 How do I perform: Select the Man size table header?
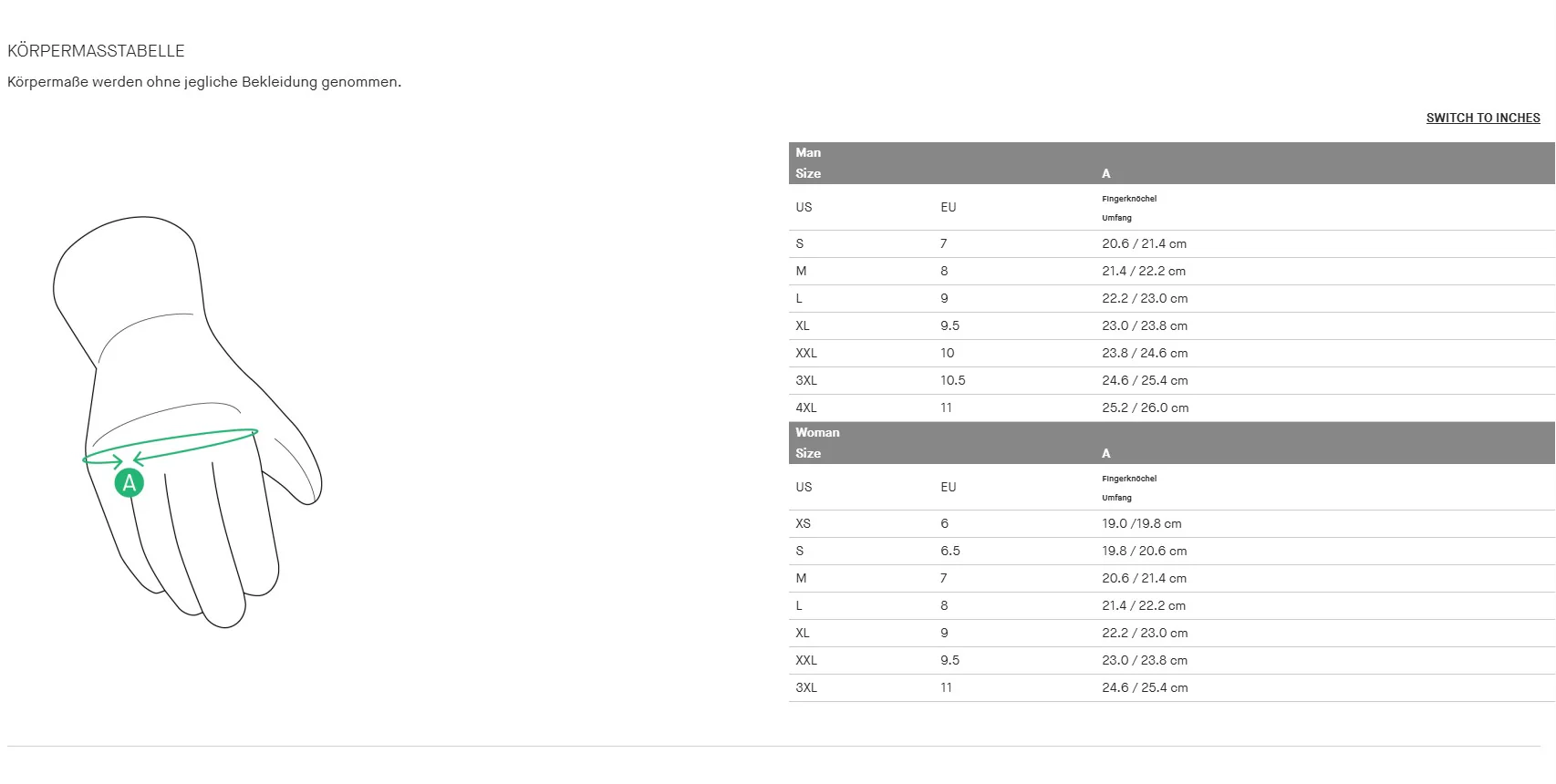[x=1172, y=163]
